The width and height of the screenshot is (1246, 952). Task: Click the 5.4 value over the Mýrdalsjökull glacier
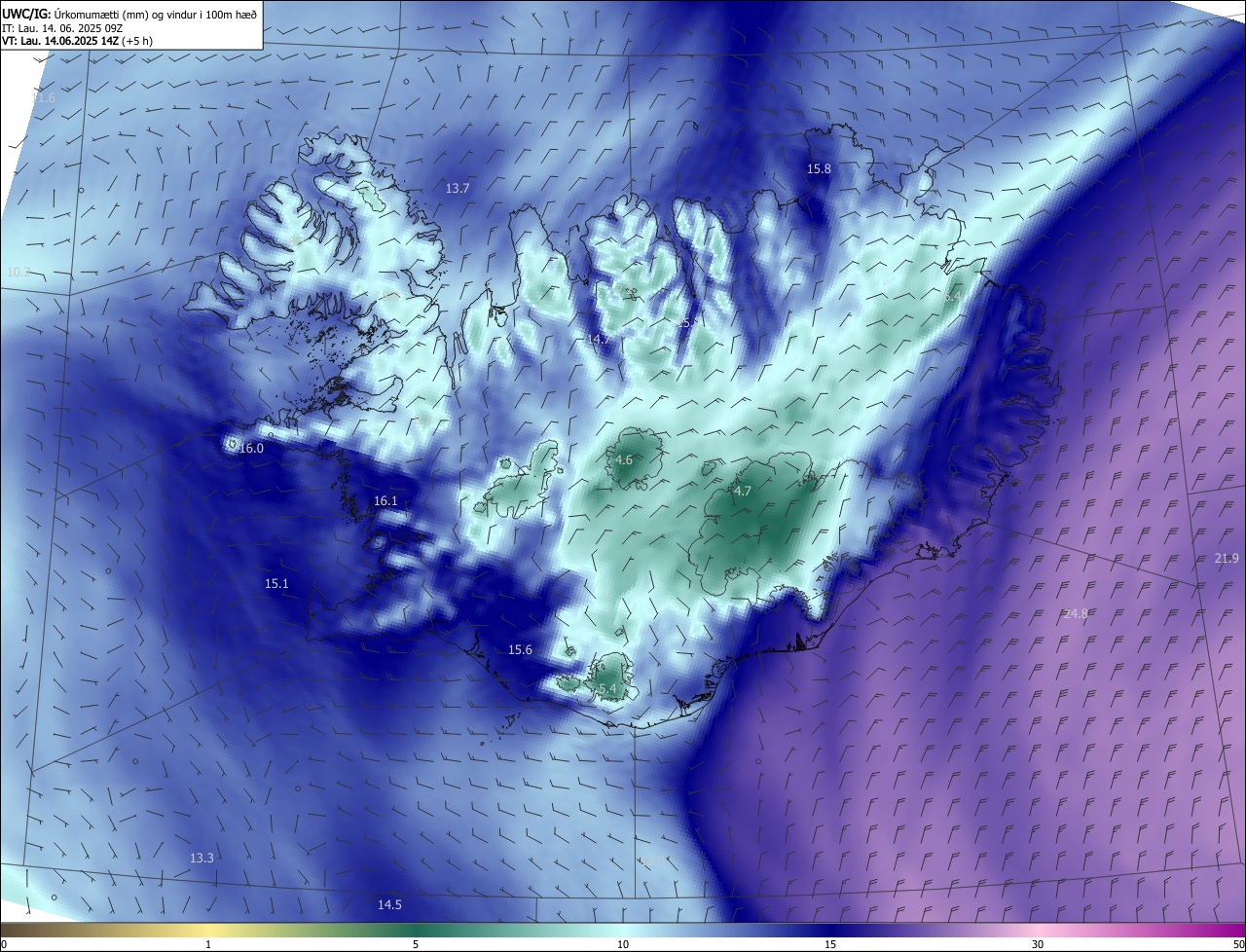pos(607,689)
